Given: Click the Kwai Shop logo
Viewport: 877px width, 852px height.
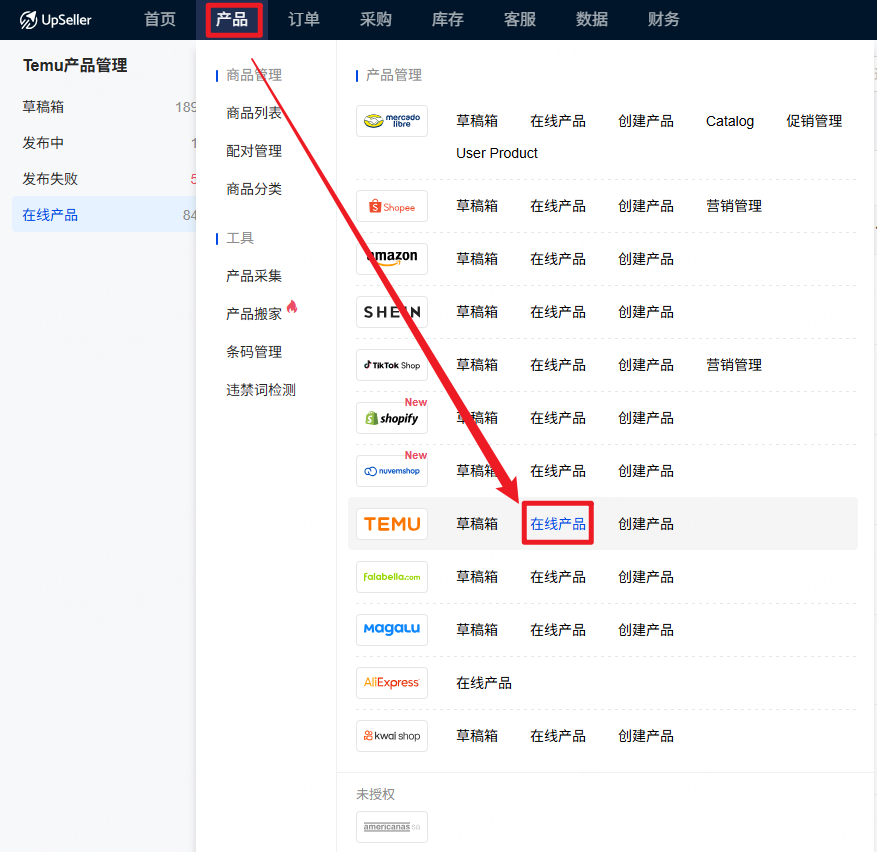Looking at the screenshot, I should 392,736.
